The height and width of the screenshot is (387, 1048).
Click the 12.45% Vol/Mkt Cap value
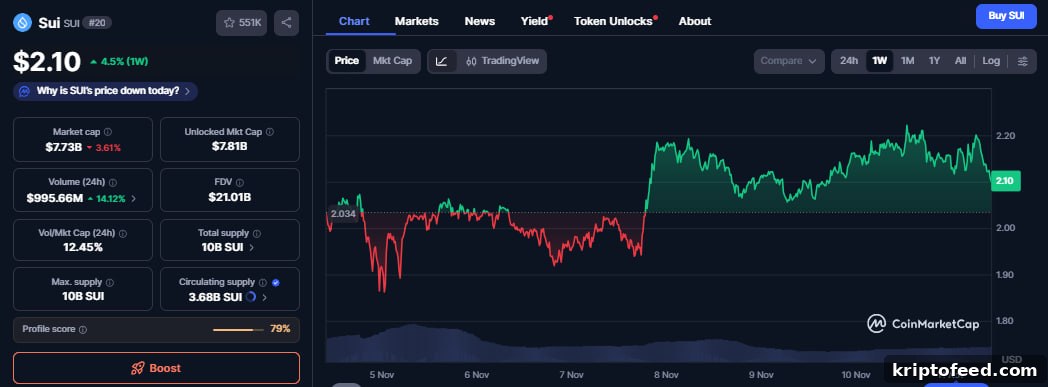pyautogui.click(x=83, y=247)
